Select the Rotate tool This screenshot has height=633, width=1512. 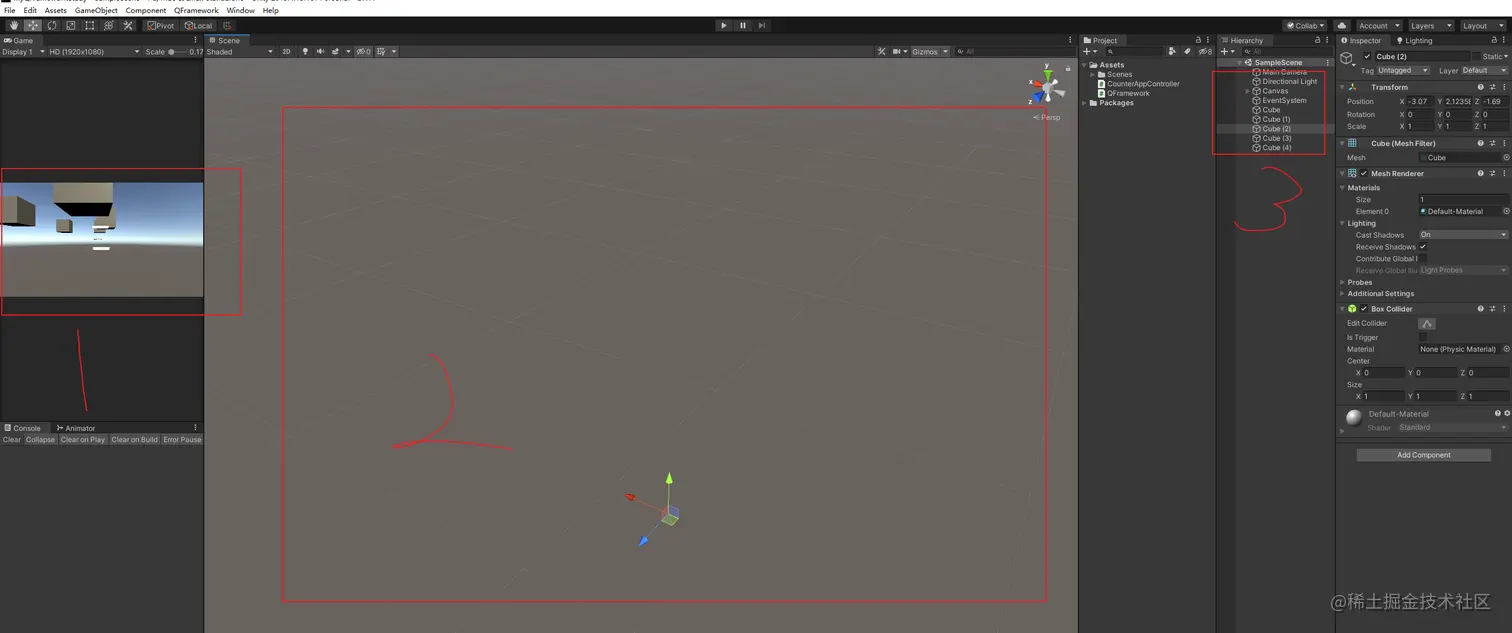point(52,25)
